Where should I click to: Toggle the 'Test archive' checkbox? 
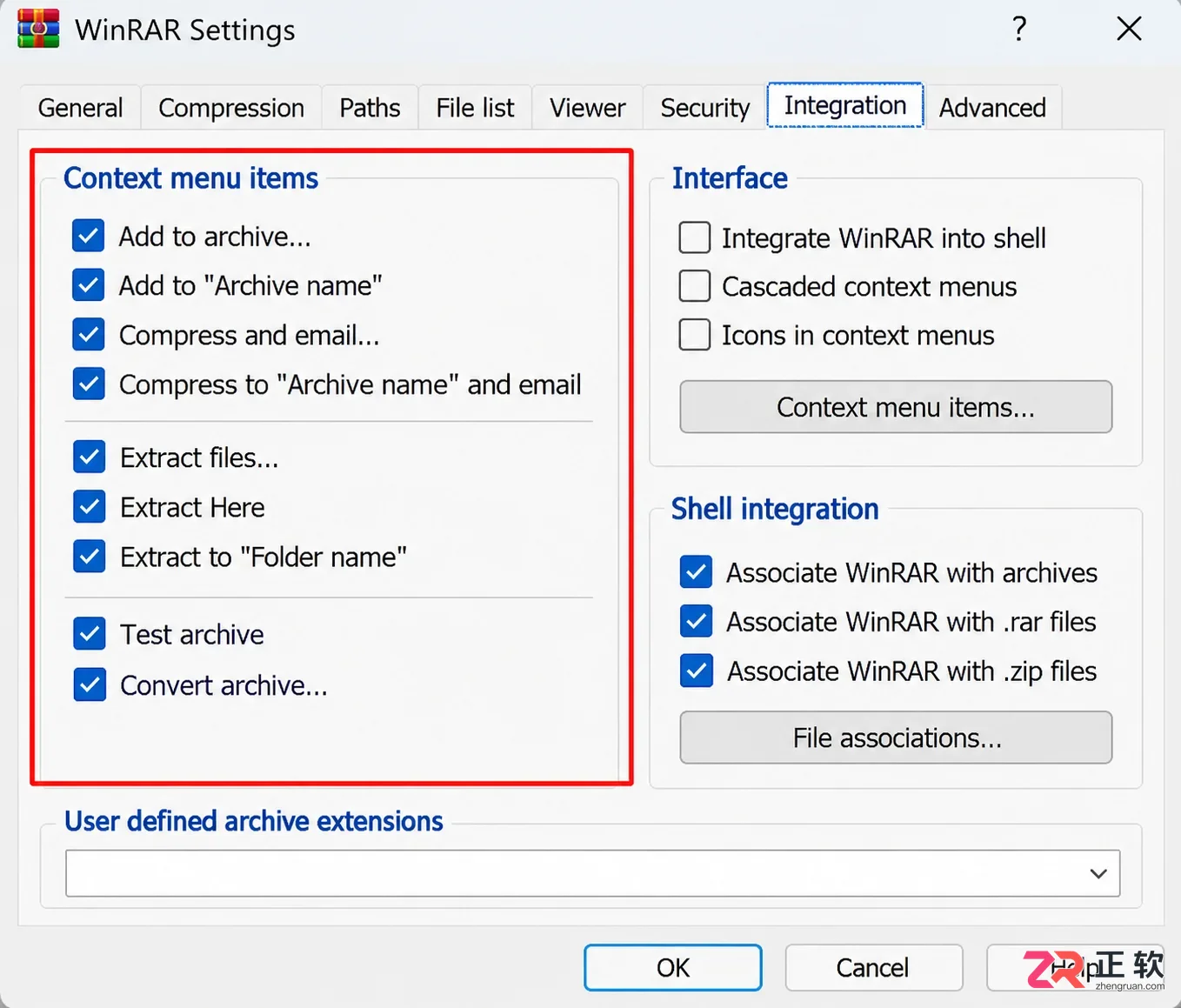90,634
